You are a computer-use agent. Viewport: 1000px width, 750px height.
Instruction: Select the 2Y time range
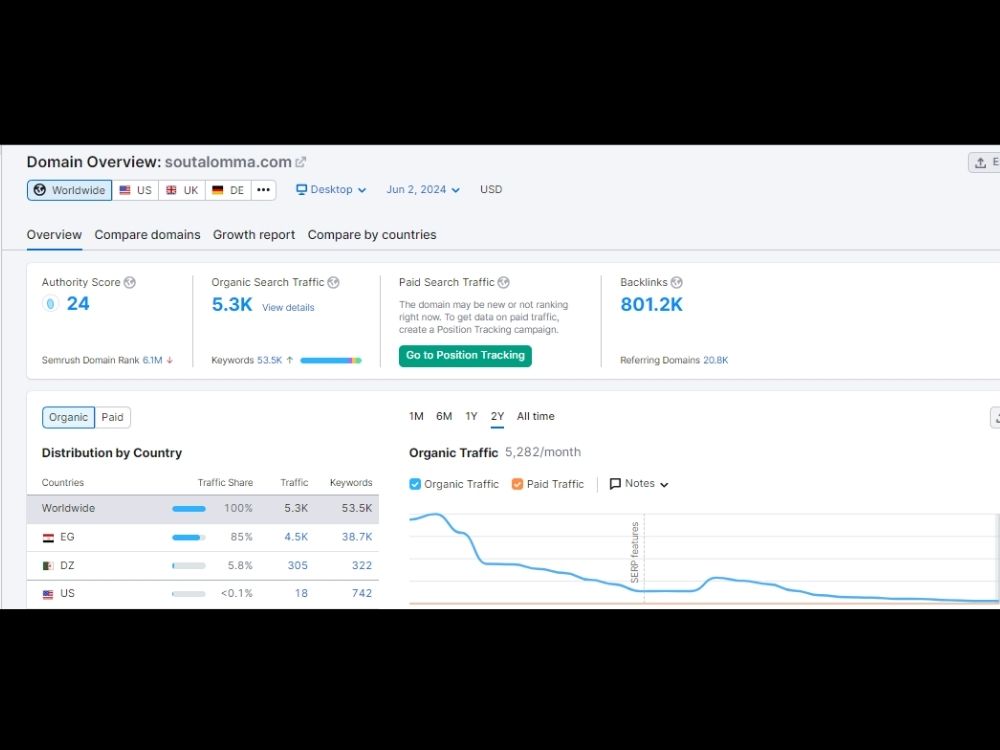[497, 416]
